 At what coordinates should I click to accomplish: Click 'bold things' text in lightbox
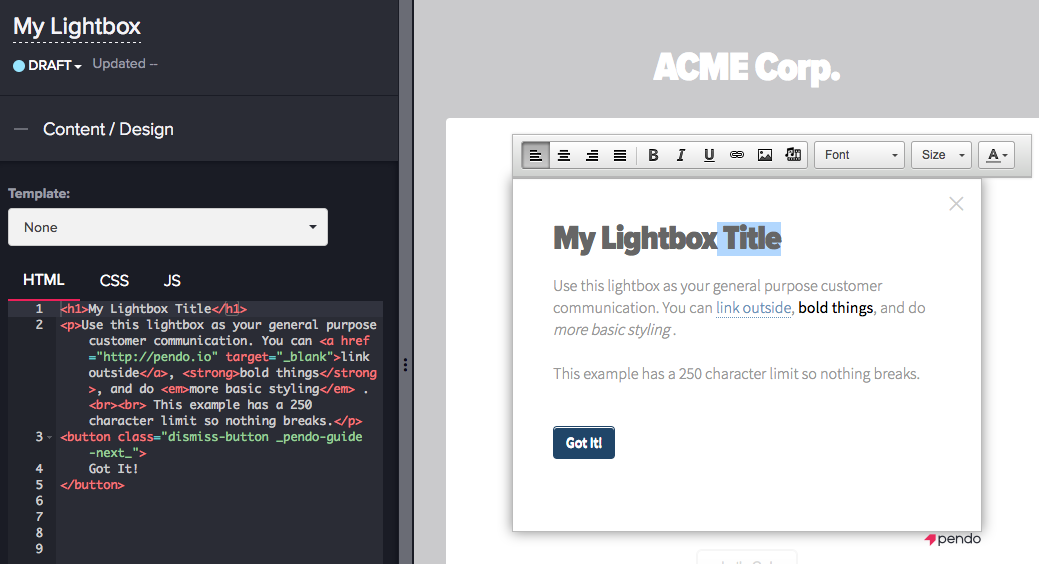[x=836, y=308]
